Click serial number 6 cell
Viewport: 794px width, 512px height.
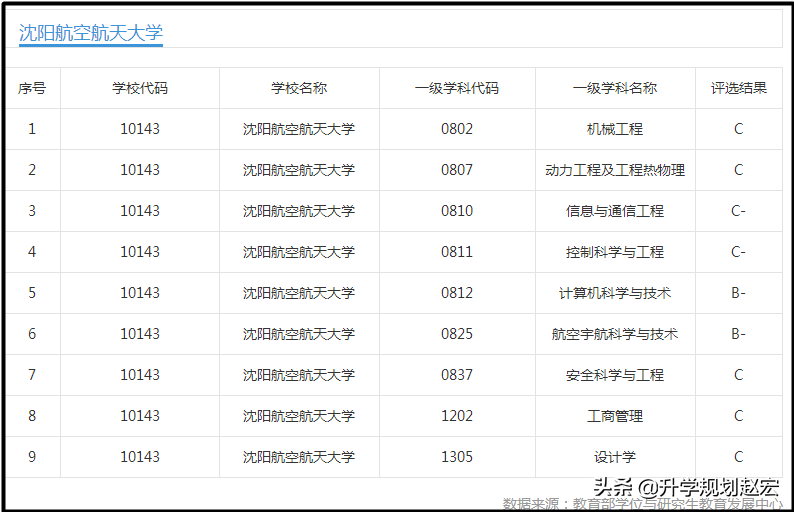32,334
